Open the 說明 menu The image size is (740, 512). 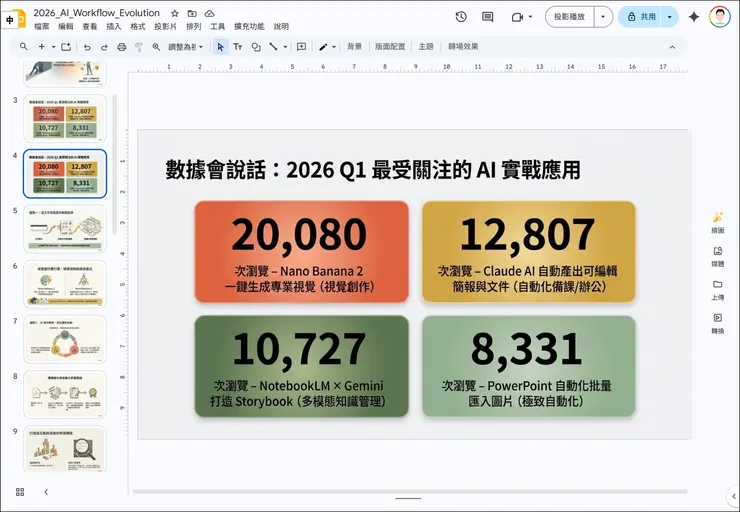(x=281, y=26)
